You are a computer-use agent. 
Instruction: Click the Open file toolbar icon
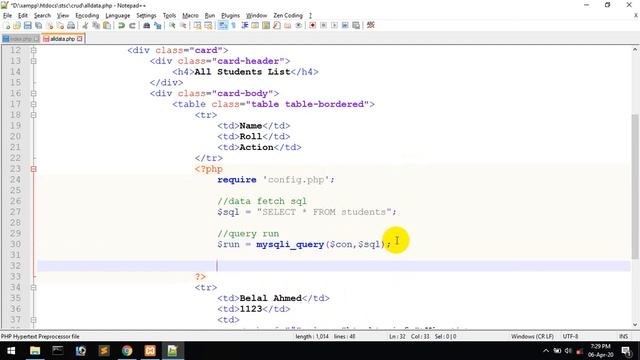17,25
